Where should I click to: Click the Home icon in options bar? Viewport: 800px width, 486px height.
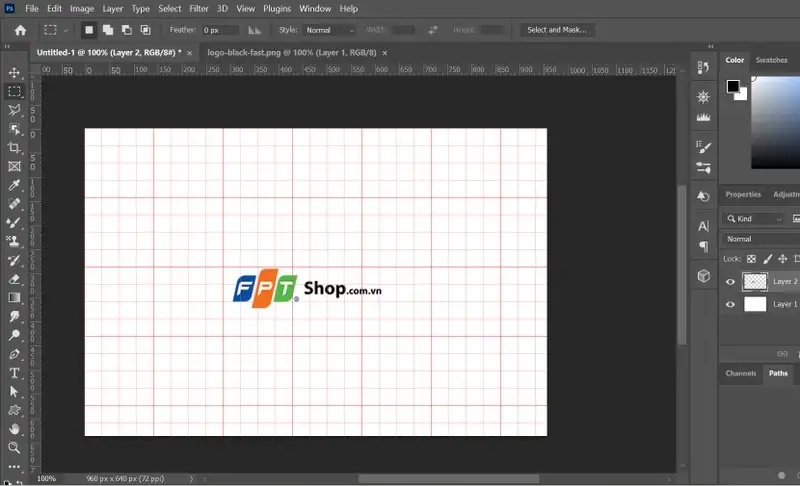click(x=20, y=30)
